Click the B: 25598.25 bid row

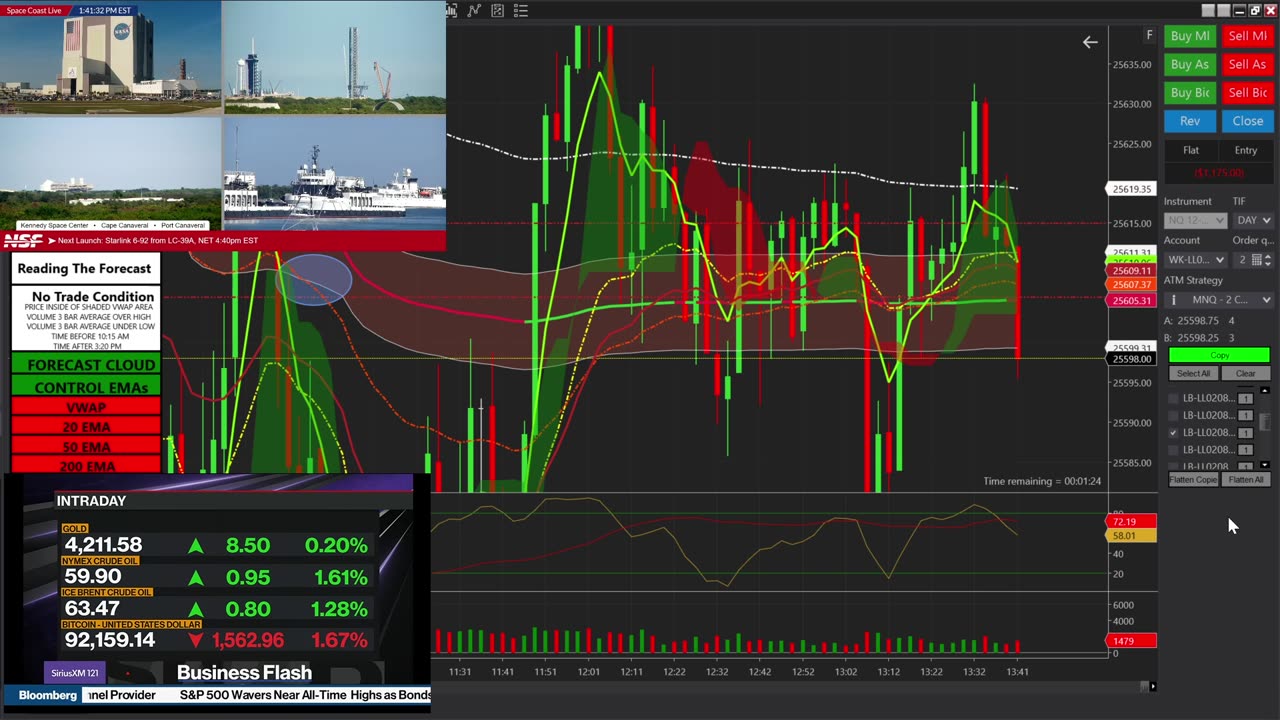(1200, 338)
